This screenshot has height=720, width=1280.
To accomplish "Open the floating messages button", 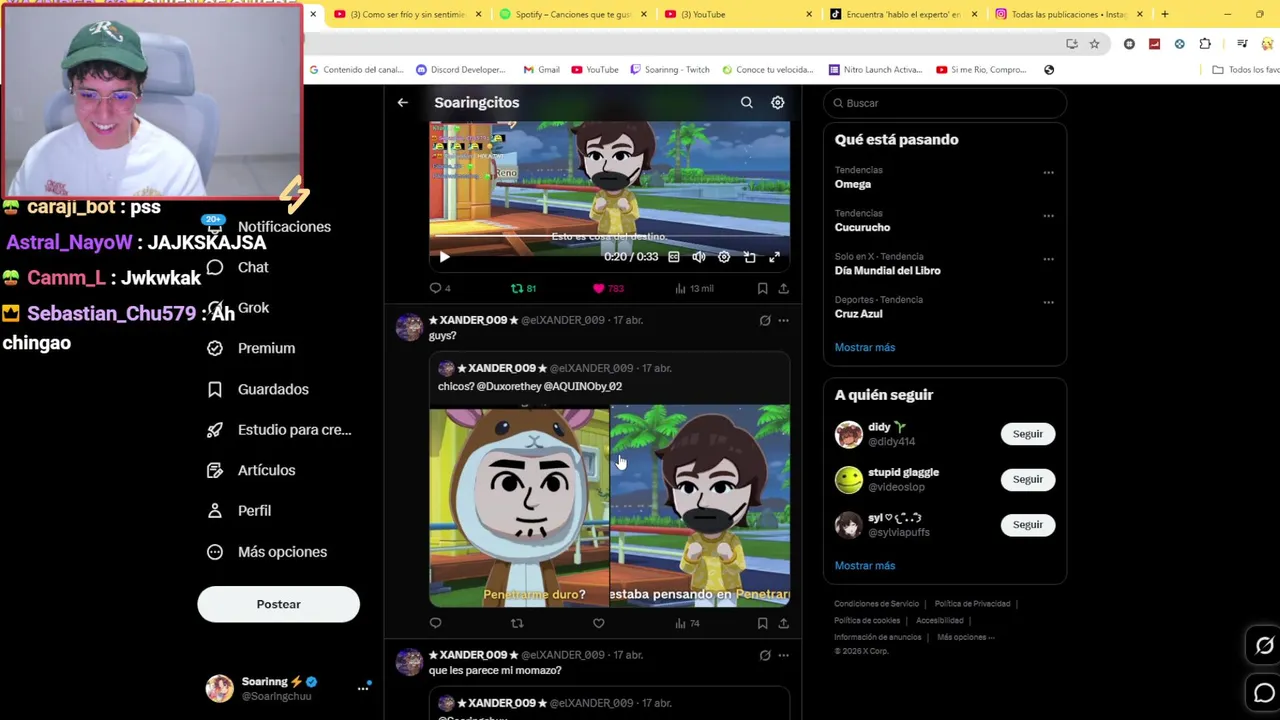I will [x=1264, y=693].
